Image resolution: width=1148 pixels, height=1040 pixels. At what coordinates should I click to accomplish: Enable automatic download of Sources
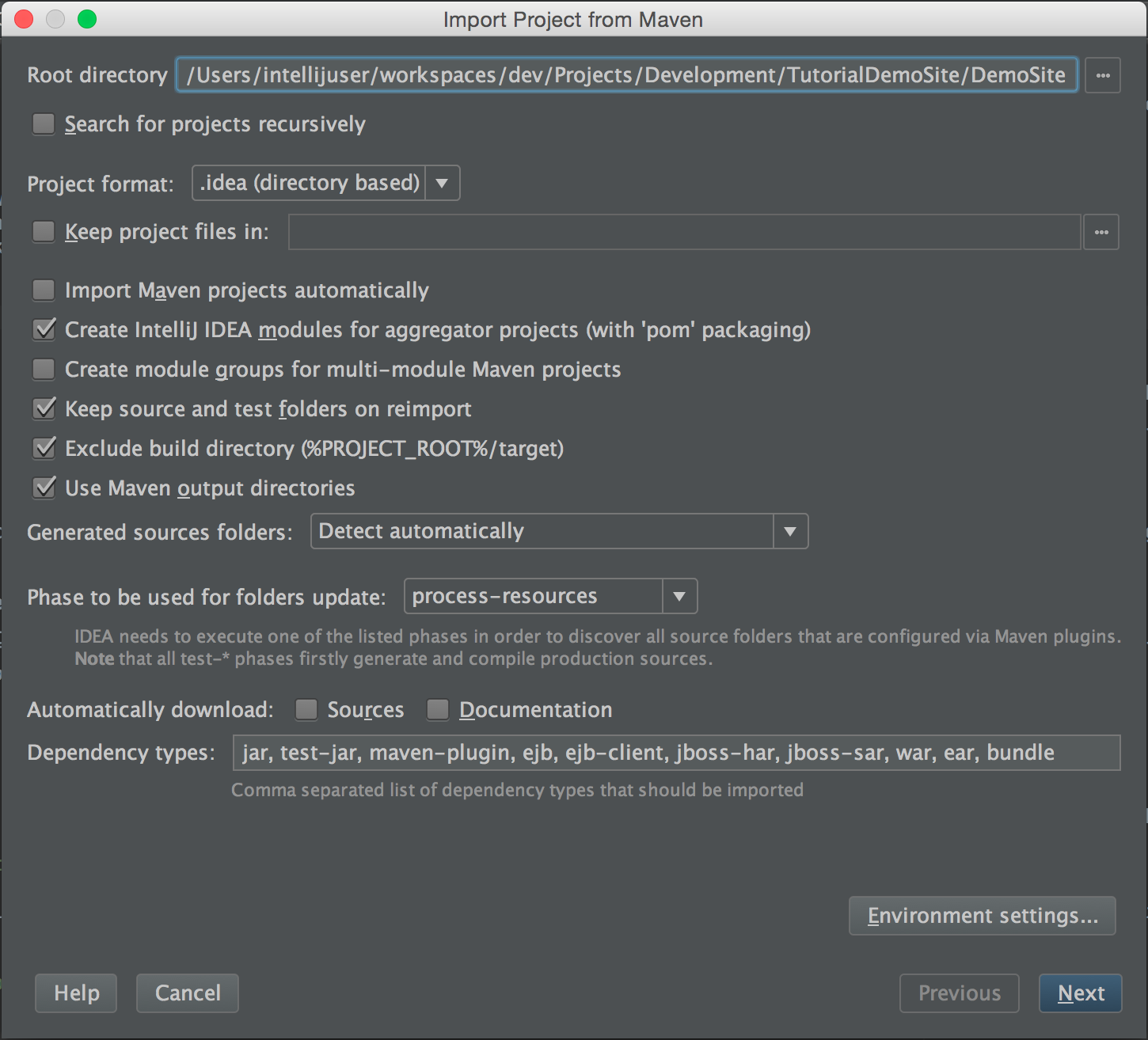306,710
